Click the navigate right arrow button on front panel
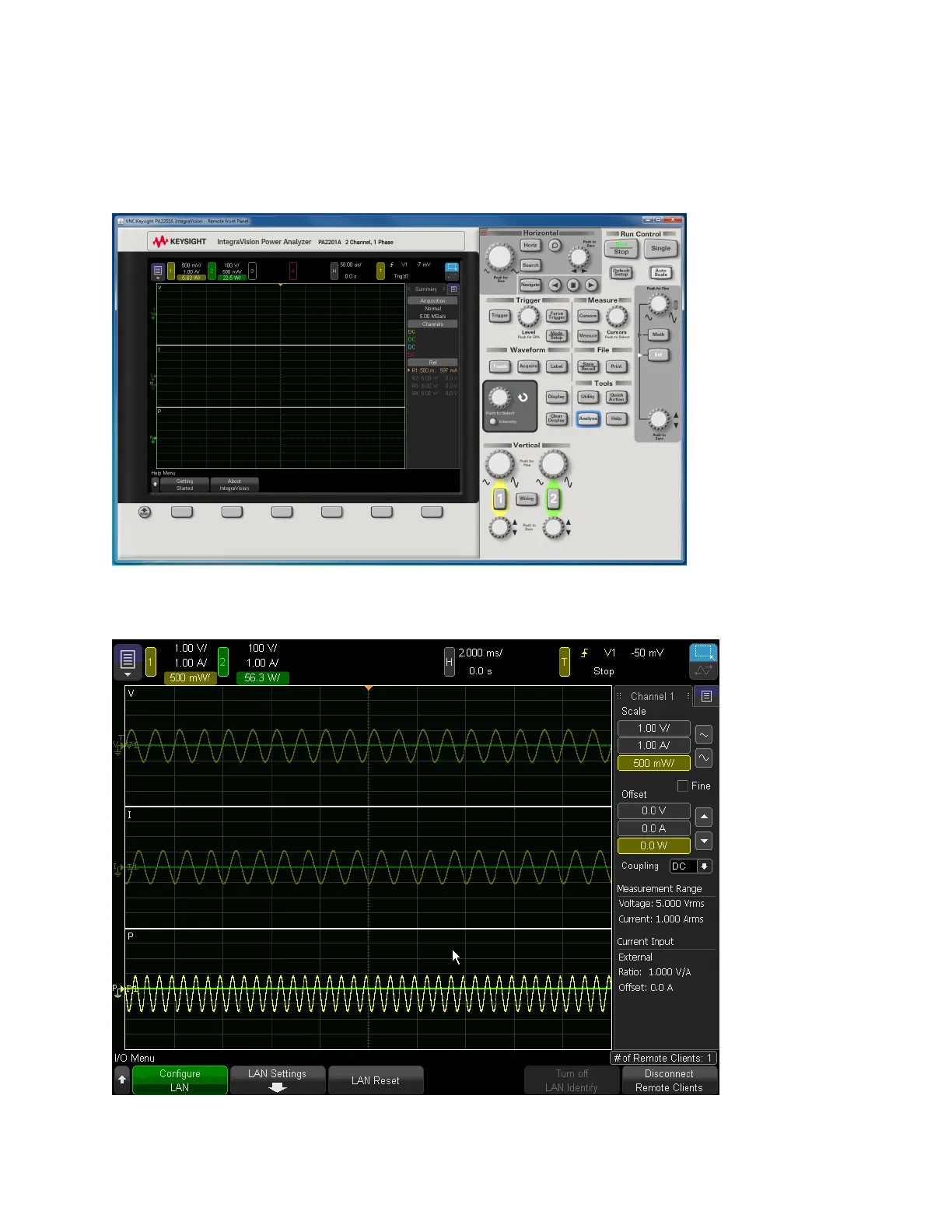Screen dimensions: 952x1232 591,285
